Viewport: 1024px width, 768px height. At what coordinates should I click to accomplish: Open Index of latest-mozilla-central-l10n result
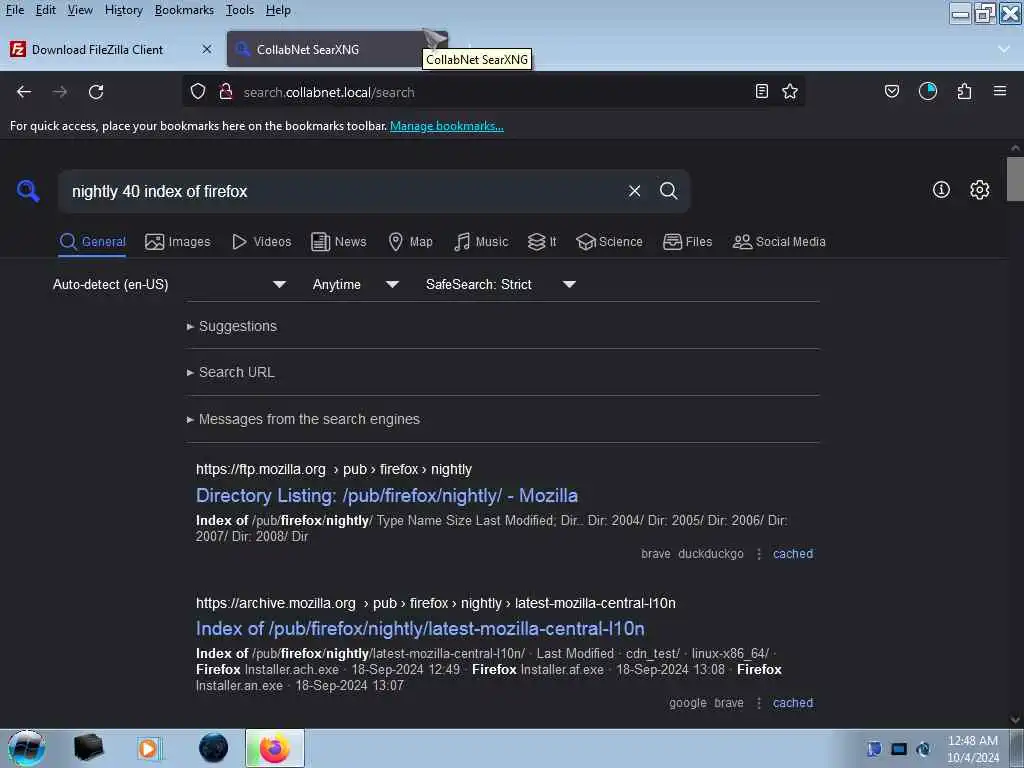pyautogui.click(x=420, y=629)
